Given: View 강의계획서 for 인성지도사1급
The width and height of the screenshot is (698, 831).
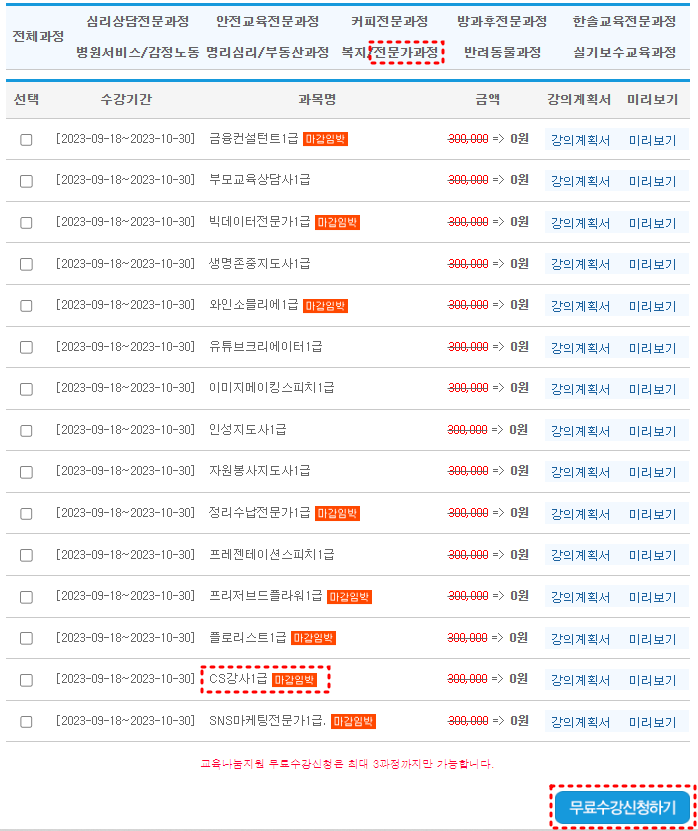Looking at the screenshot, I should pyautogui.click(x=580, y=431).
